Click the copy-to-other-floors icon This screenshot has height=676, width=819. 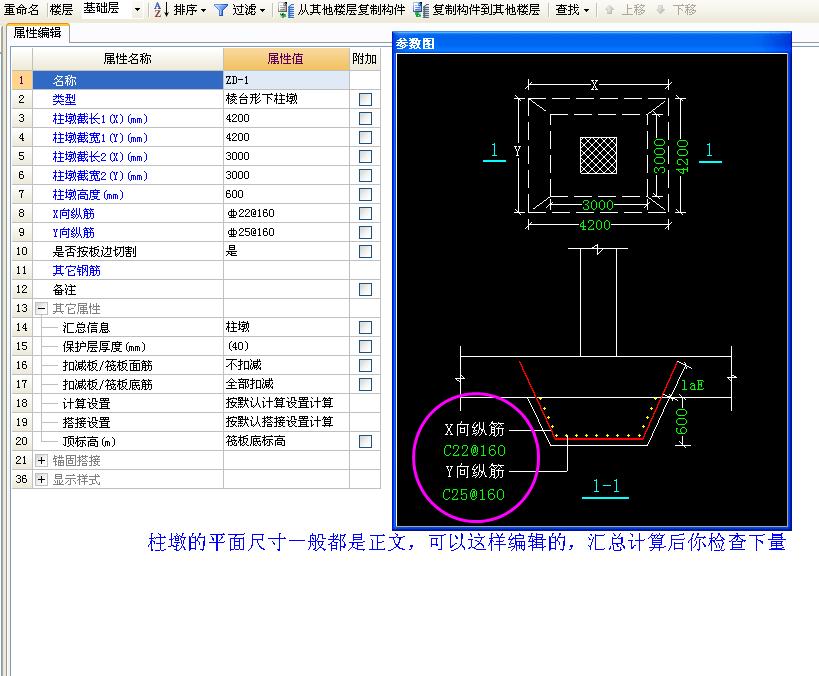pyautogui.click(x=421, y=9)
